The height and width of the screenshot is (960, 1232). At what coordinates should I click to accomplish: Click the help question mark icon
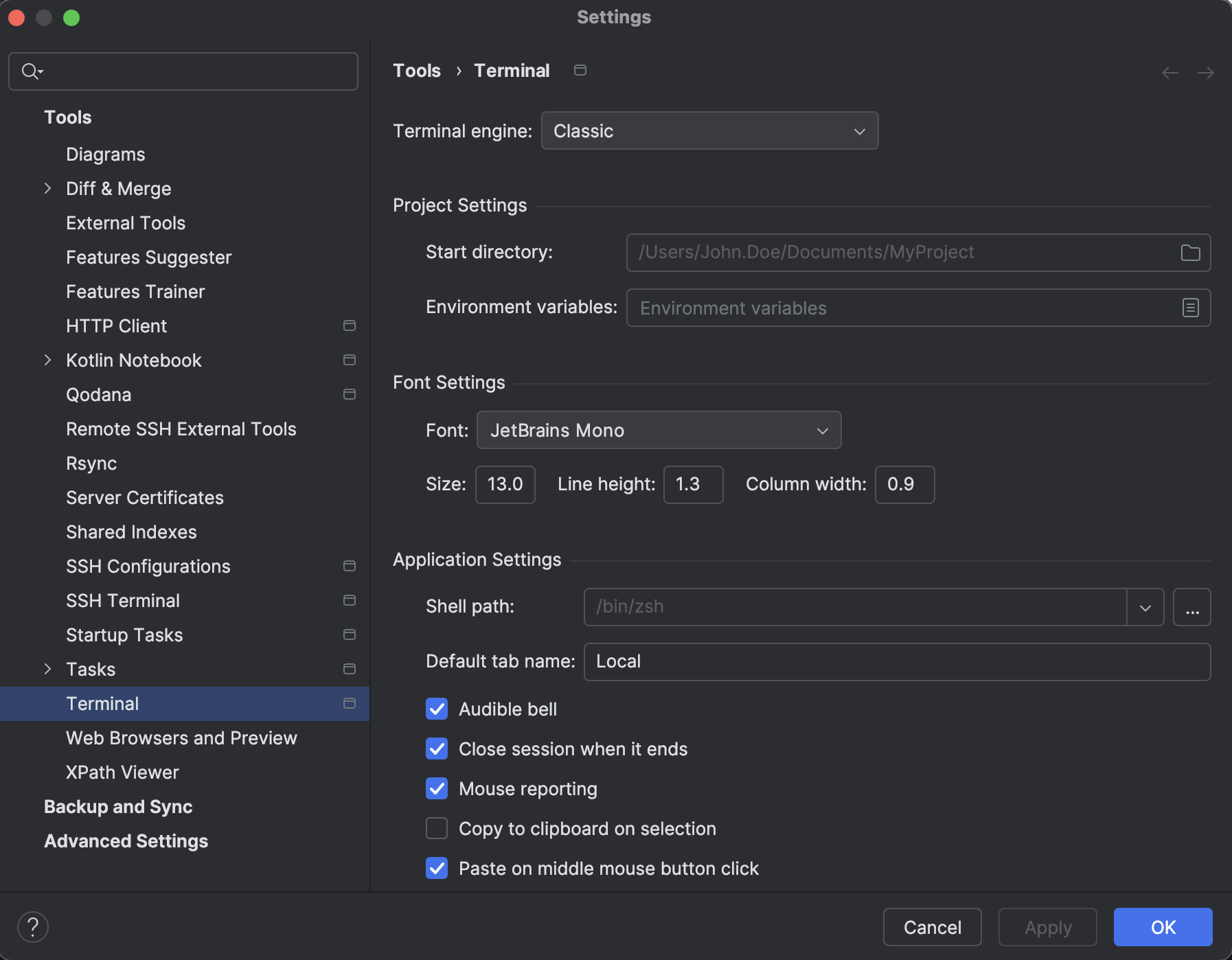[33, 927]
